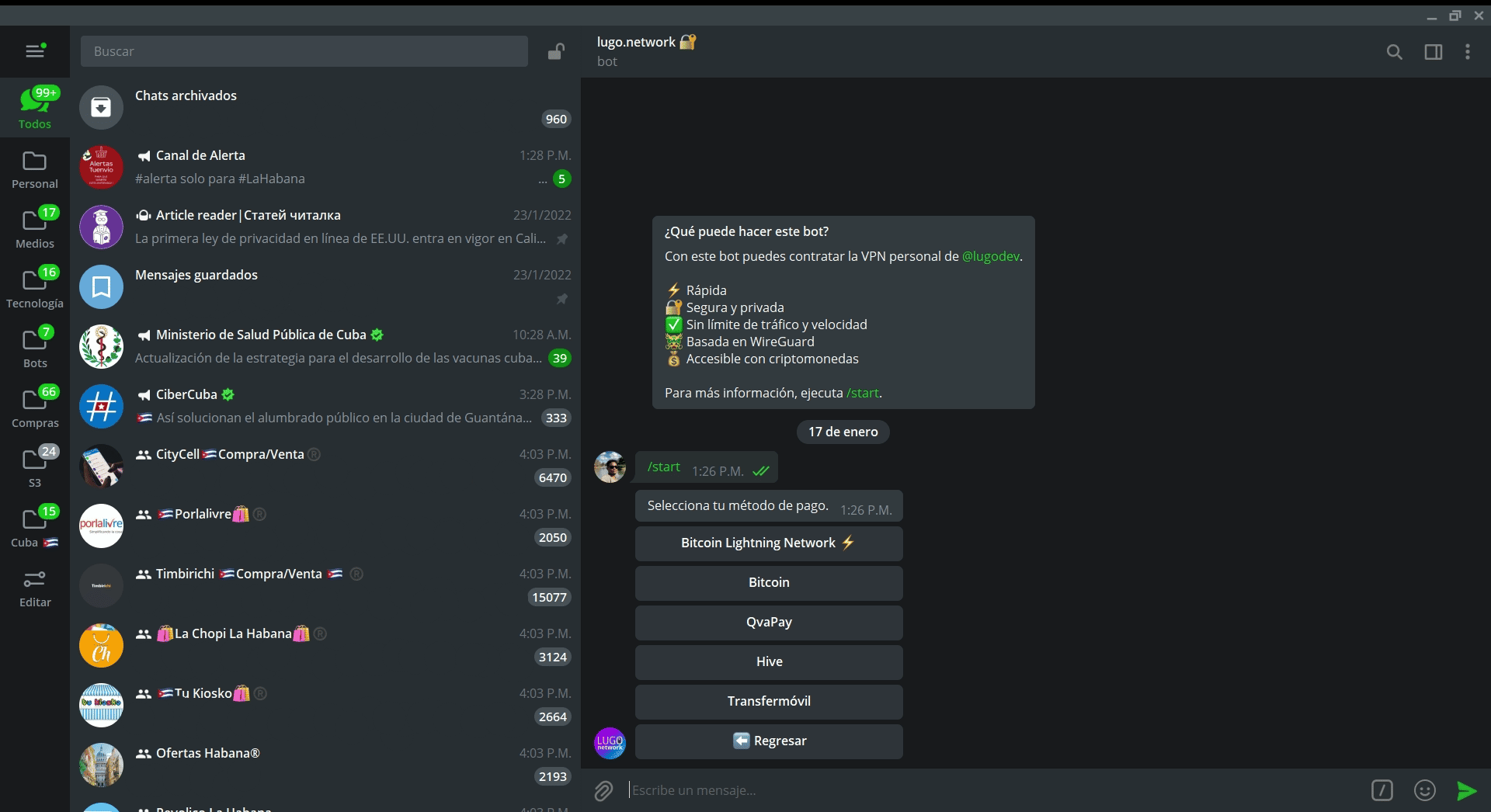Open the @lugodev mention link
Screen dimensions: 1491x812
click(x=990, y=256)
